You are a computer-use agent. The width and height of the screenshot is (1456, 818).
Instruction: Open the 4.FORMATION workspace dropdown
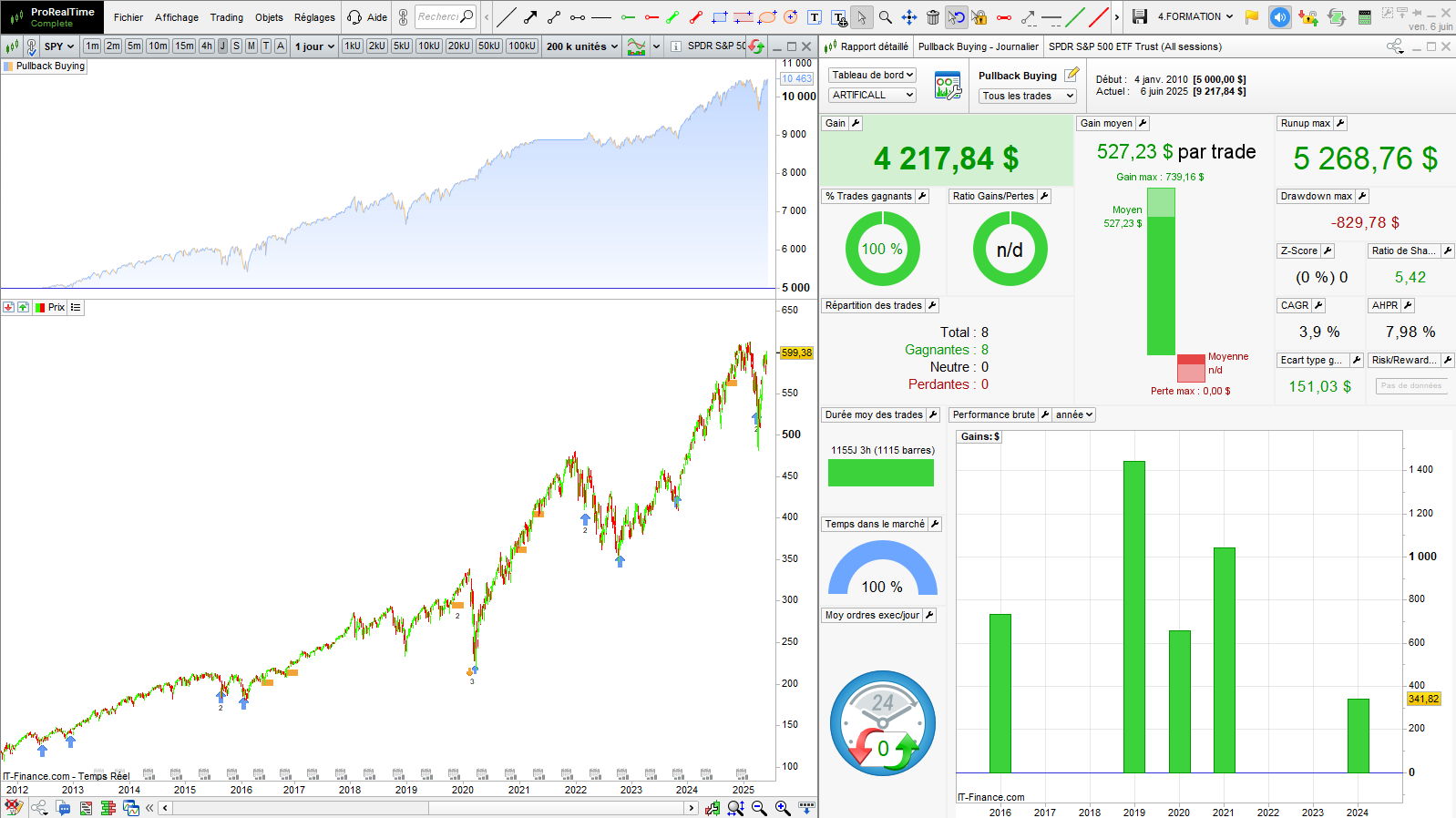pos(1195,16)
